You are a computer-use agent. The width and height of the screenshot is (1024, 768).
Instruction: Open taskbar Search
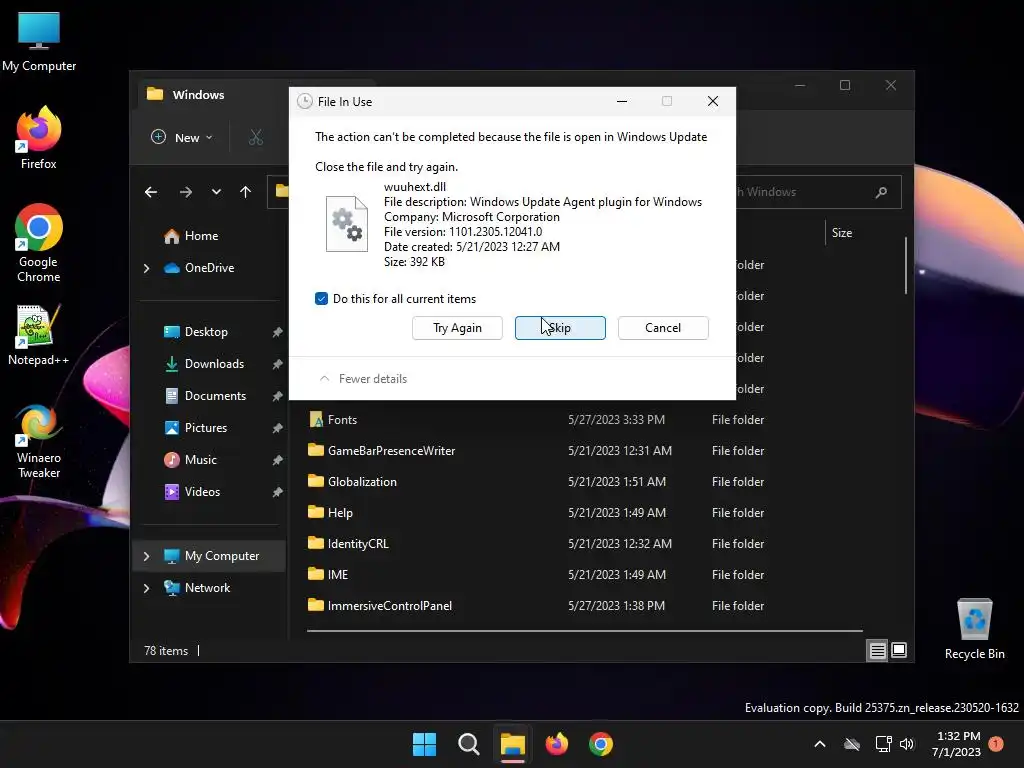click(x=468, y=744)
